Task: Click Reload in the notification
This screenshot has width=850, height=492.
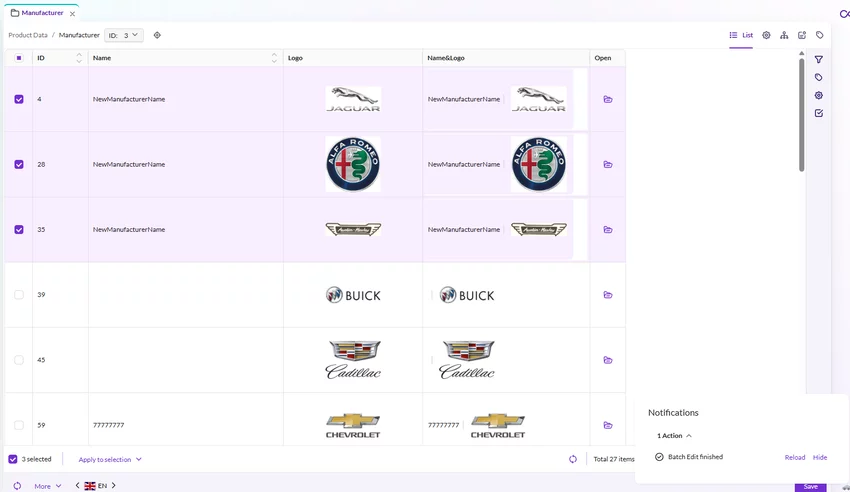Action: (795, 457)
